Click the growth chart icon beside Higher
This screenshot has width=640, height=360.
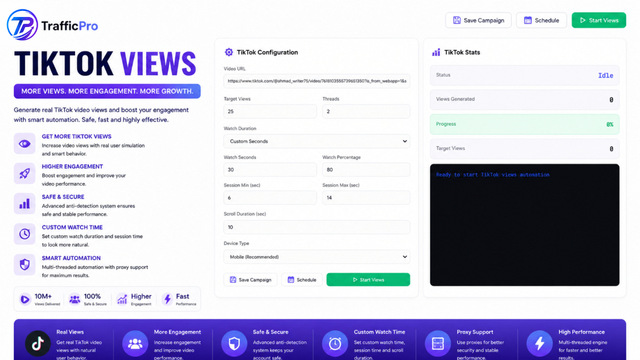tap(122, 299)
